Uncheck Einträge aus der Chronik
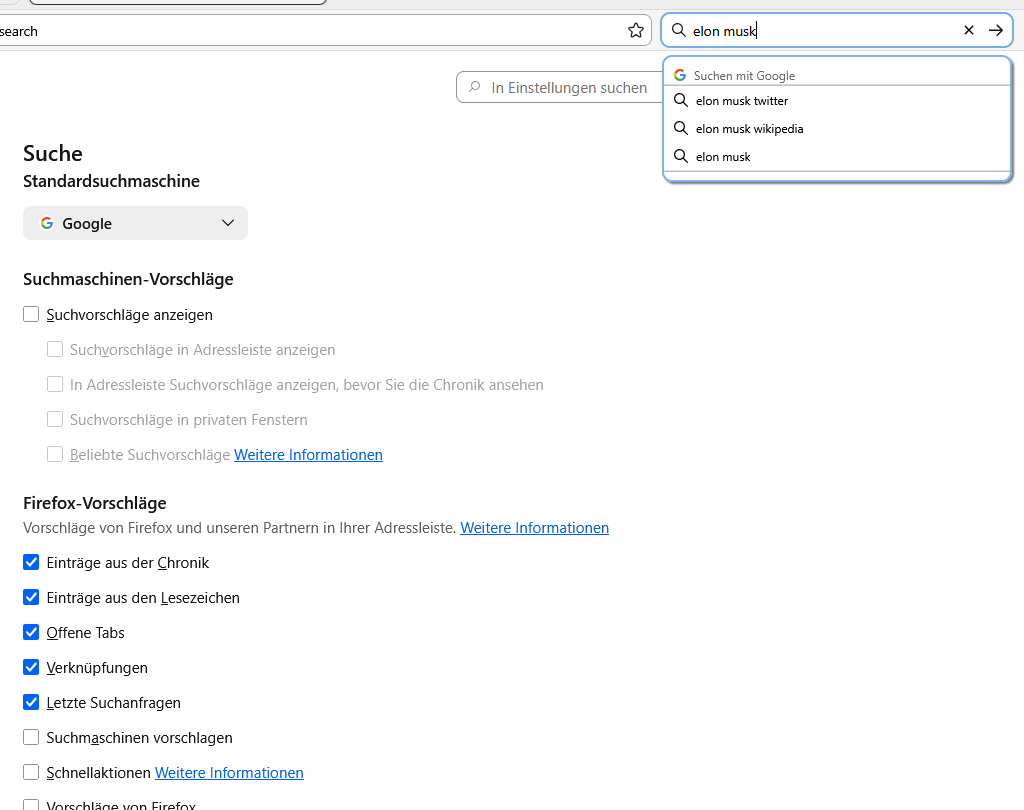Viewport: 1024px width, 810px height. pyautogui.click(x=31, y=563)
